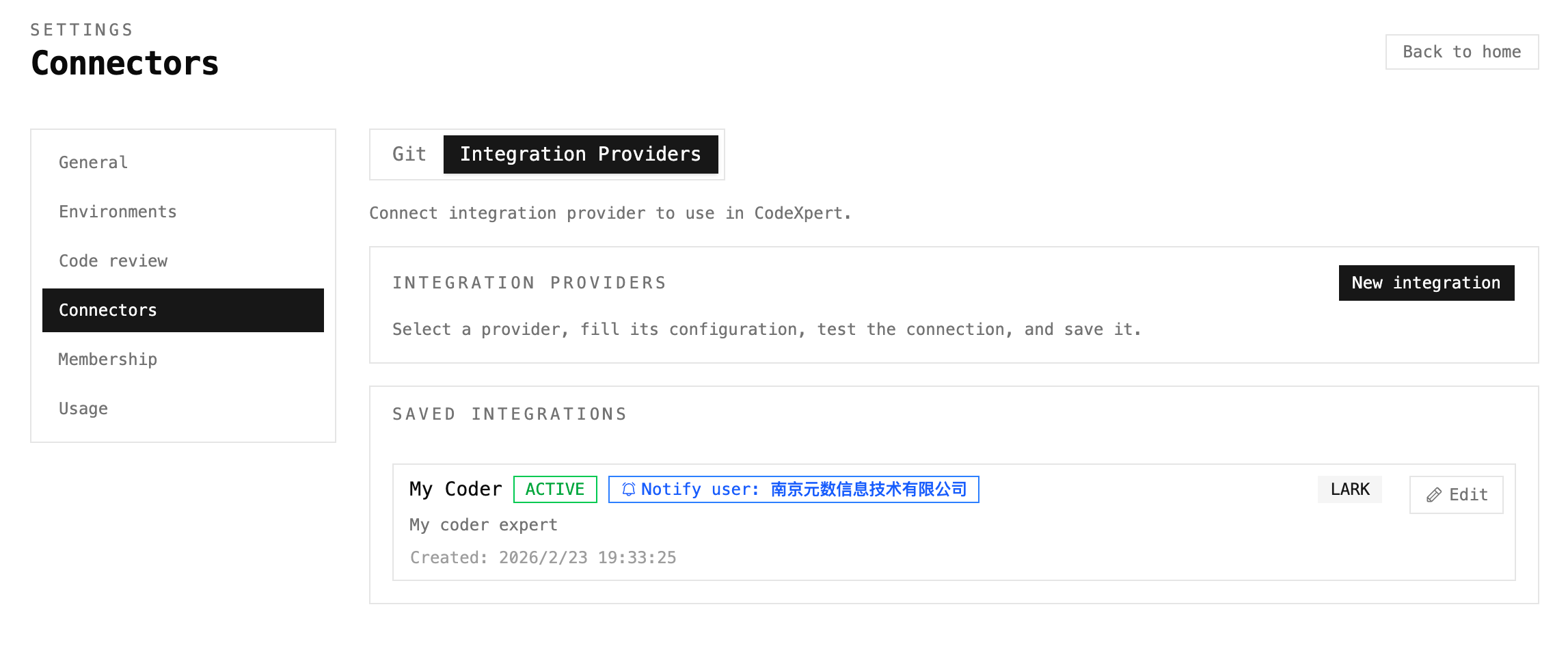Click the SETTINGS heading
Viewport: 1568px width, 648px height.
81,29
